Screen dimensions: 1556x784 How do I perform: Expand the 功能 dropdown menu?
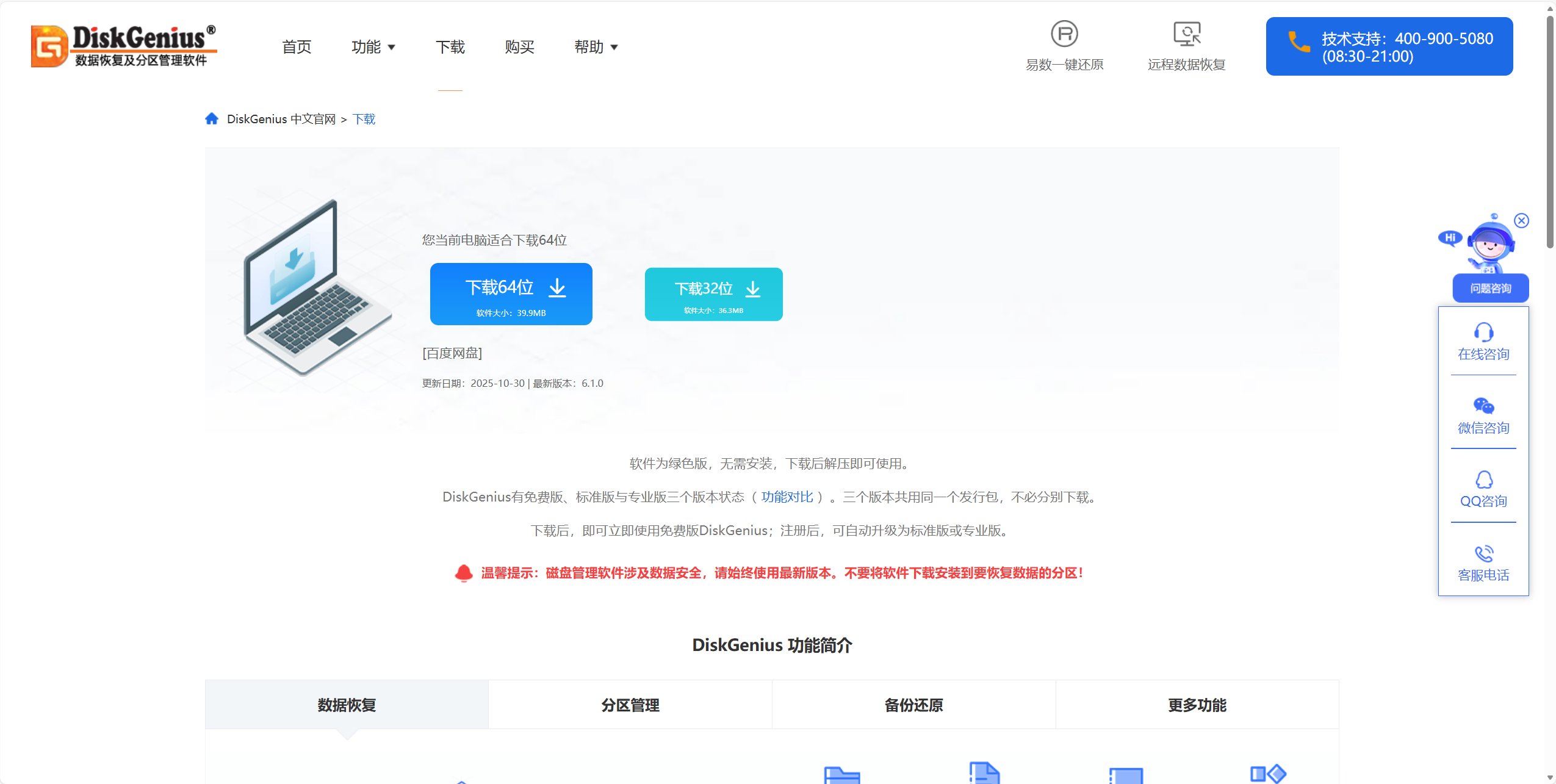[373, 47]
